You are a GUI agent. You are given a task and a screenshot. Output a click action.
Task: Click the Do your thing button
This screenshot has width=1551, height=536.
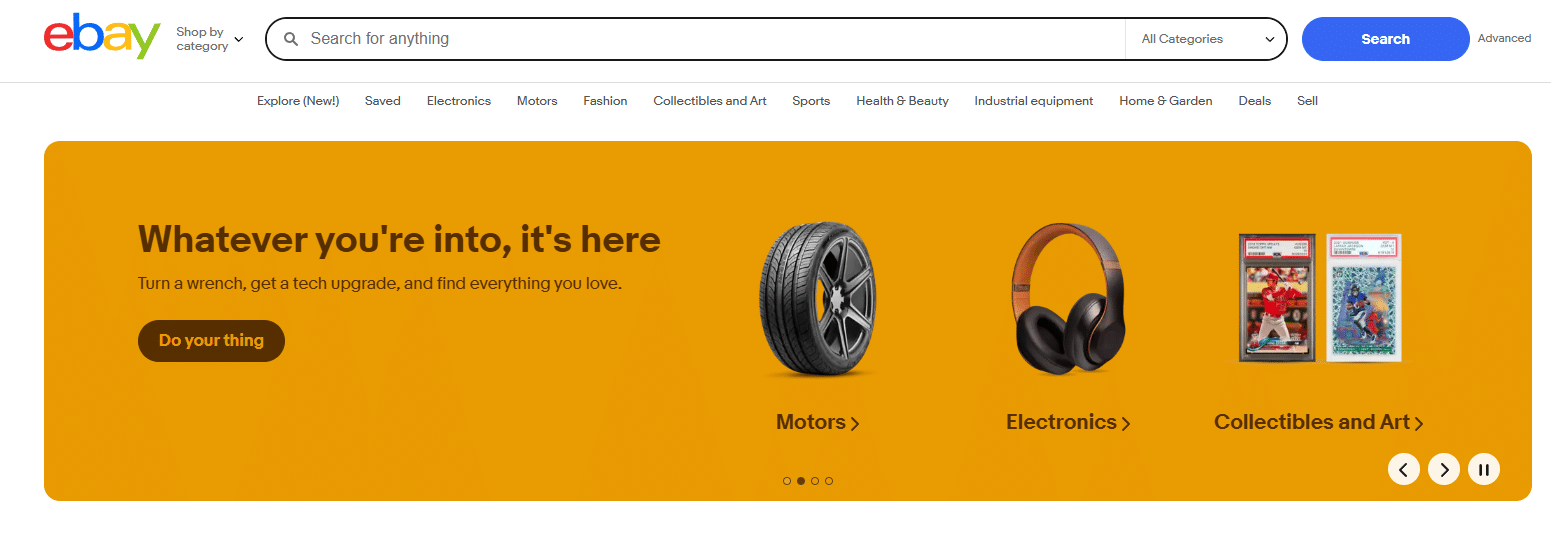coord(211,341)
